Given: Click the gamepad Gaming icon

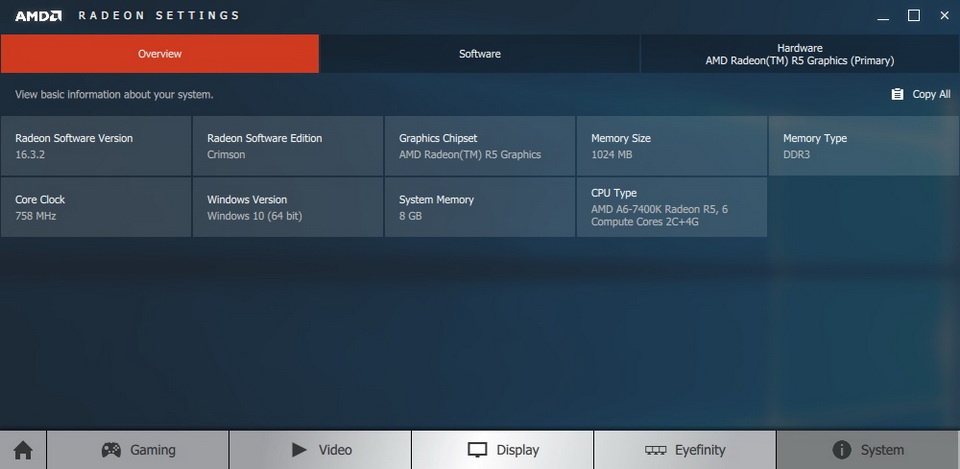Looking at the screenshot, I should click(111, 450).
